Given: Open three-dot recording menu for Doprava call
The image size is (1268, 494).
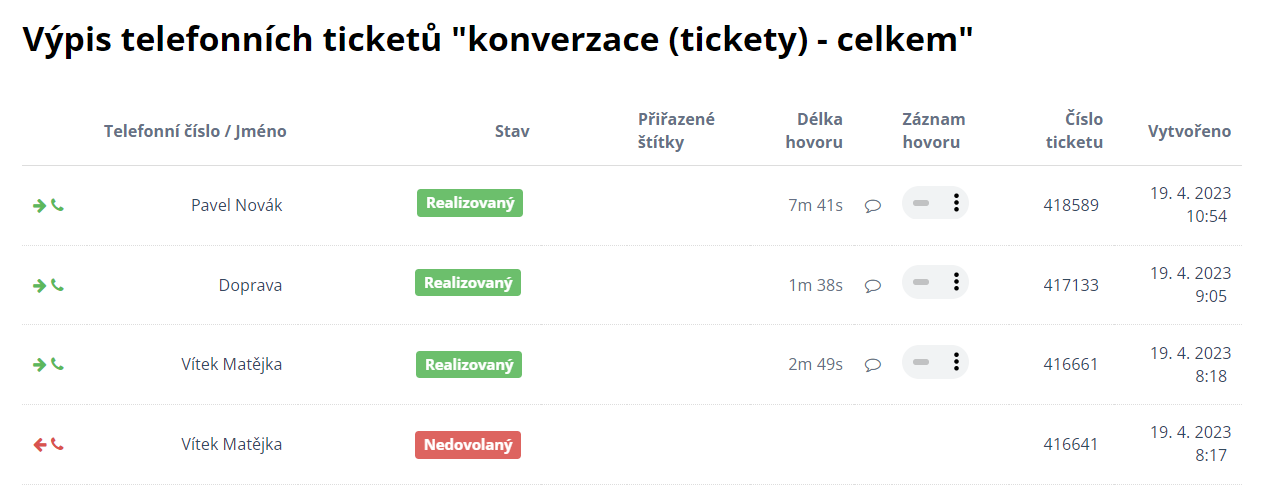Looking at the screenshot, I should 956,282.
